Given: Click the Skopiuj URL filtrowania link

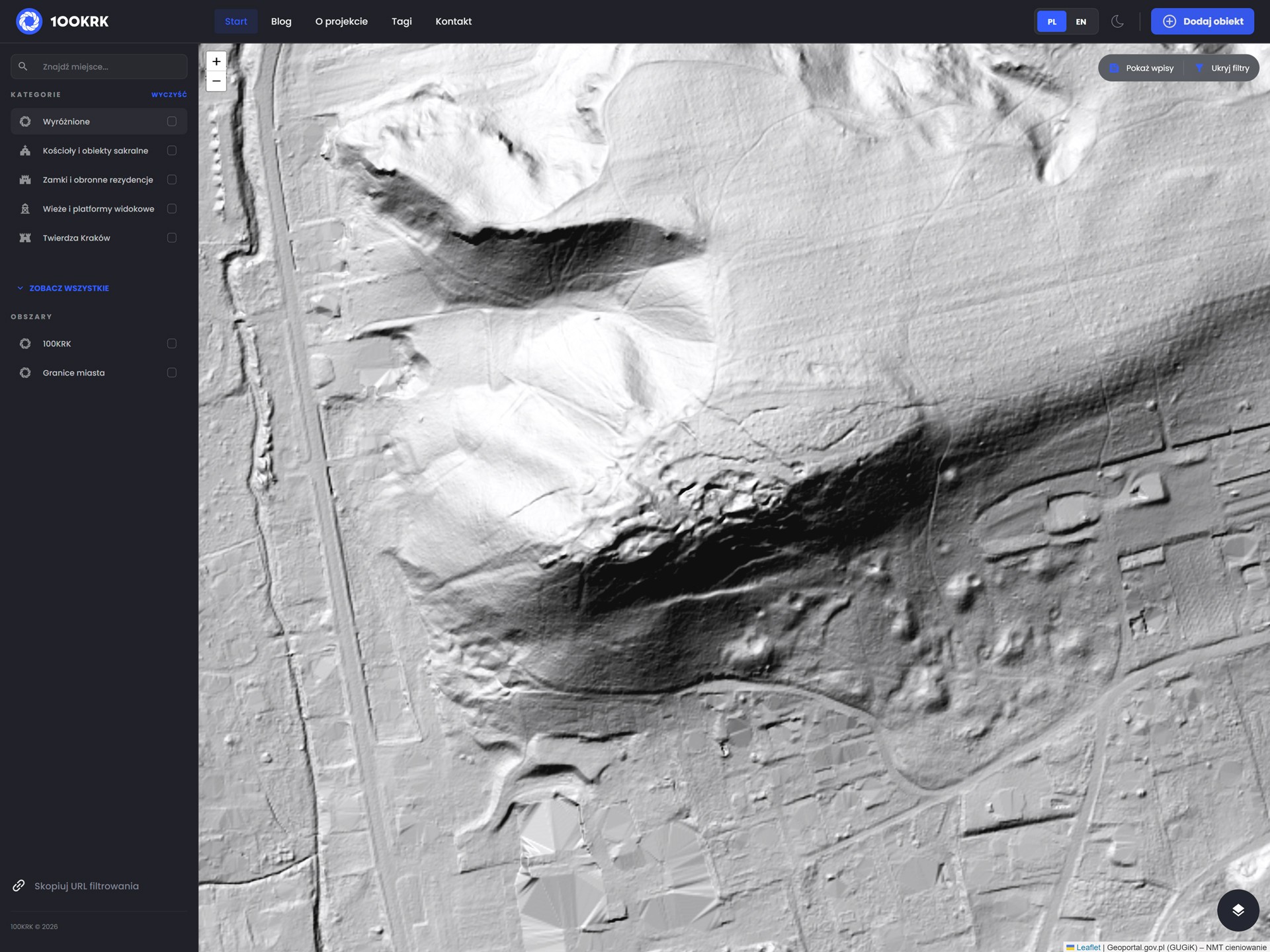Looking at the screenshot, I should pyautogui.click(x=86, y=886).
